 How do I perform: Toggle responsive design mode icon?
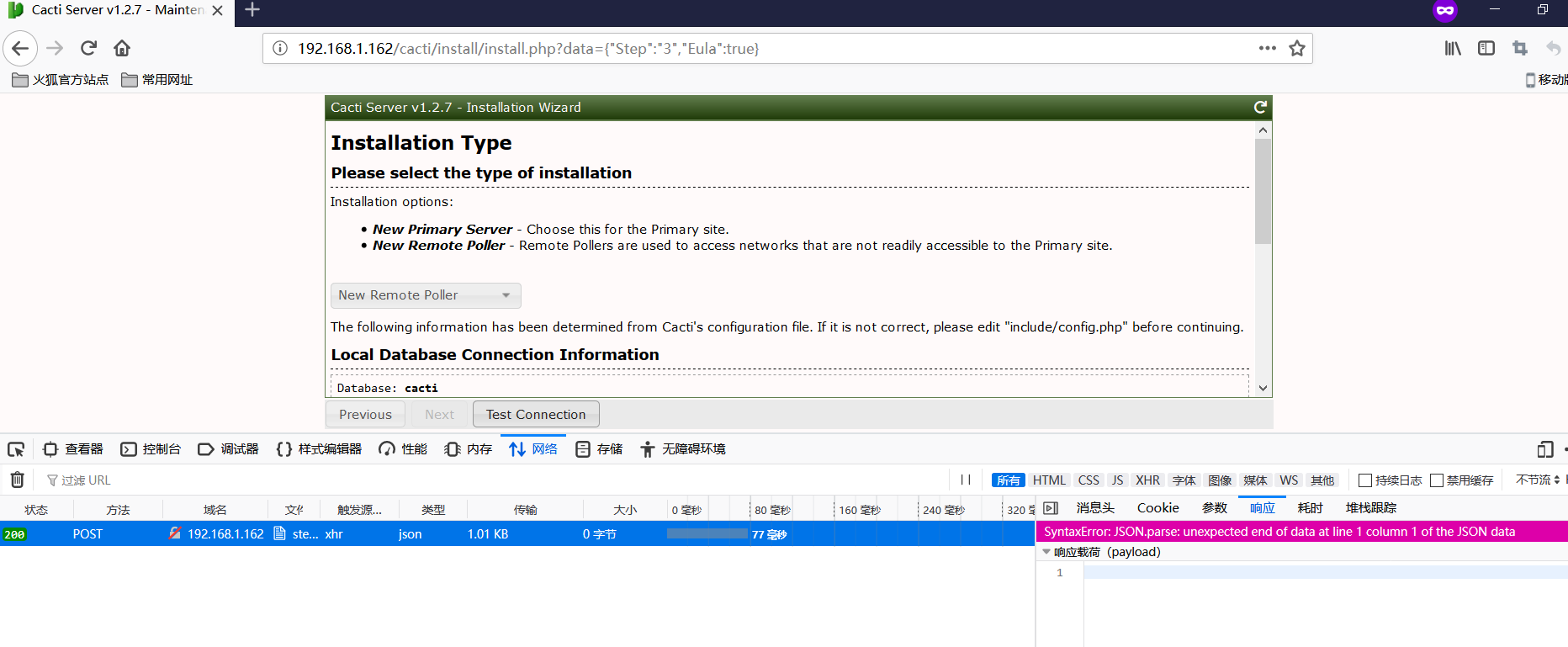(x=1545, y=449)
